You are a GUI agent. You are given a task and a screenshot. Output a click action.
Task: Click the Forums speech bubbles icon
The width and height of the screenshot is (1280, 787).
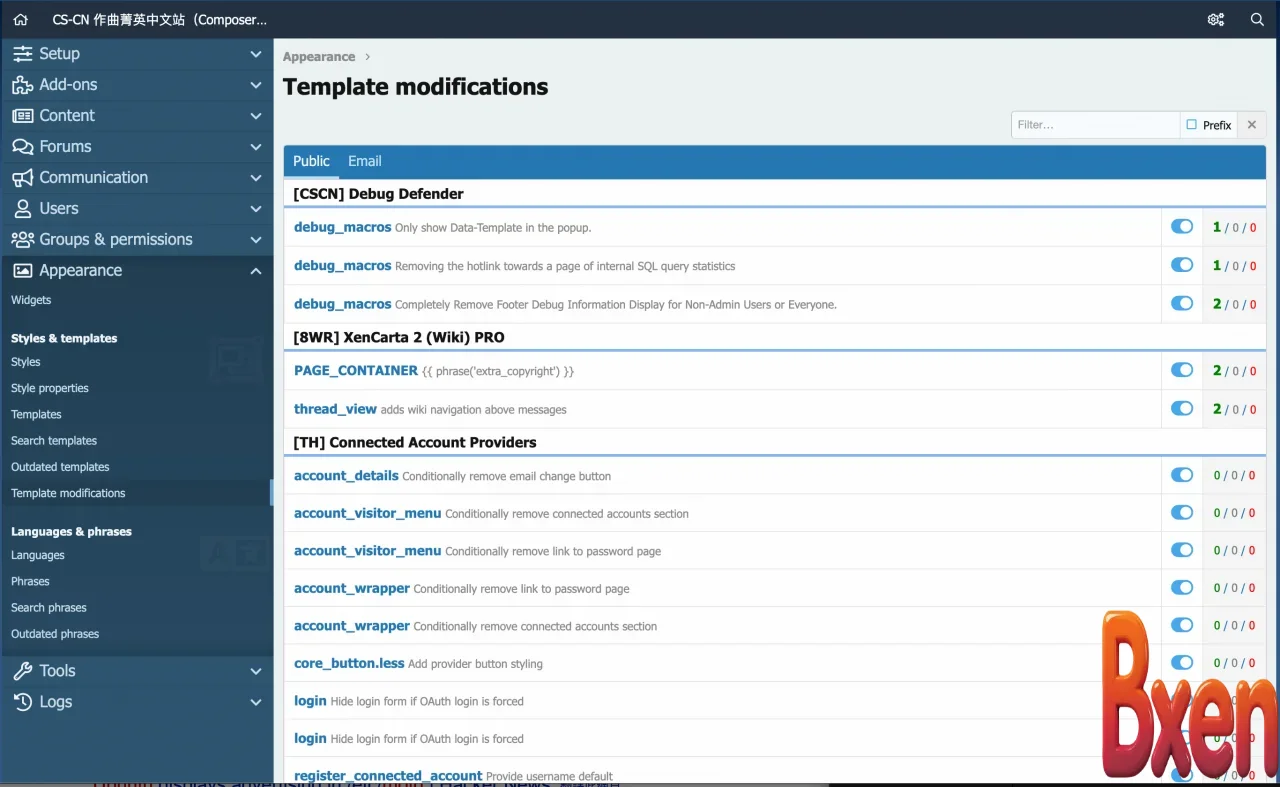pos(22,147)
